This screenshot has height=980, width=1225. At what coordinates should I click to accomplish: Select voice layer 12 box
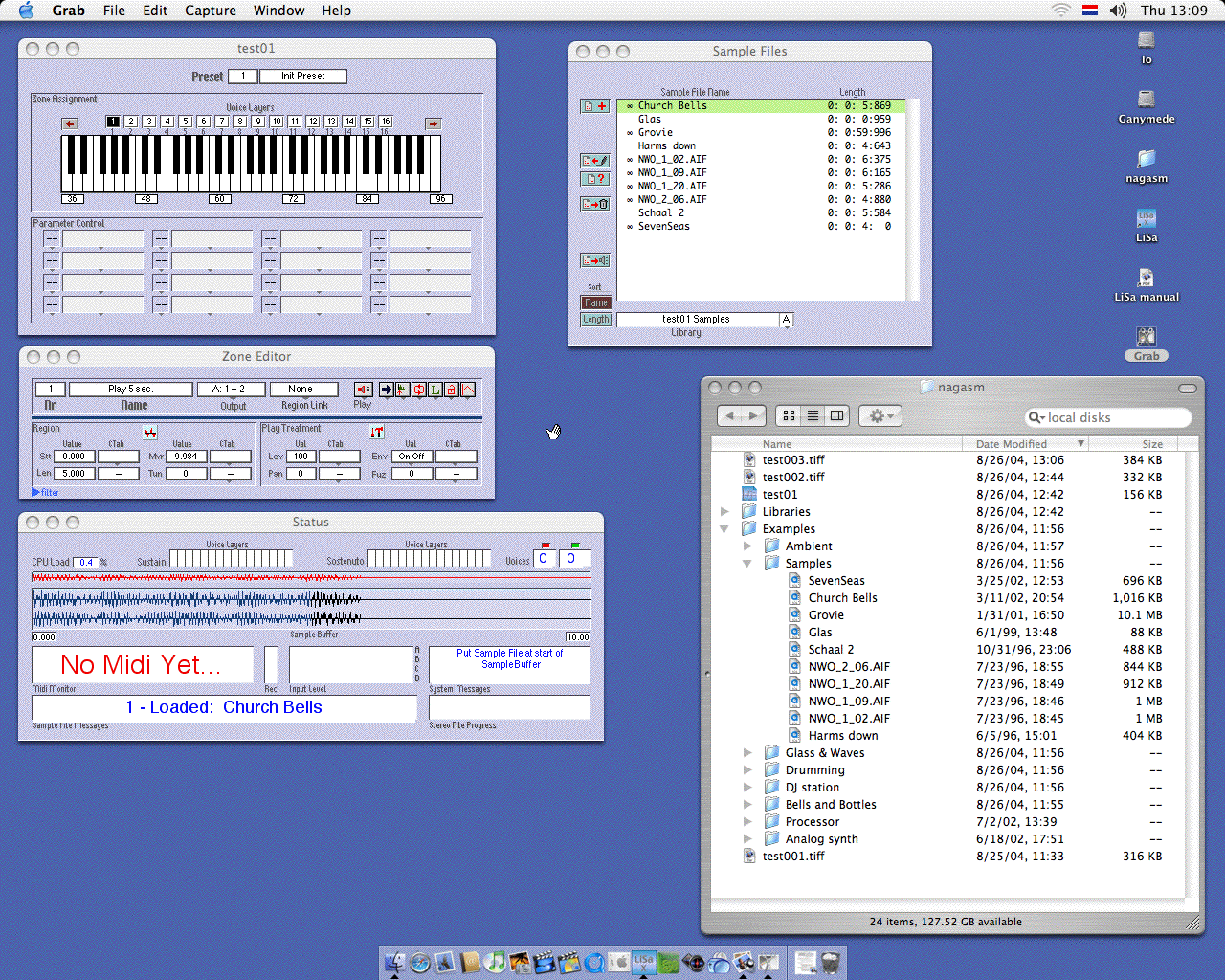pos(313,122)
